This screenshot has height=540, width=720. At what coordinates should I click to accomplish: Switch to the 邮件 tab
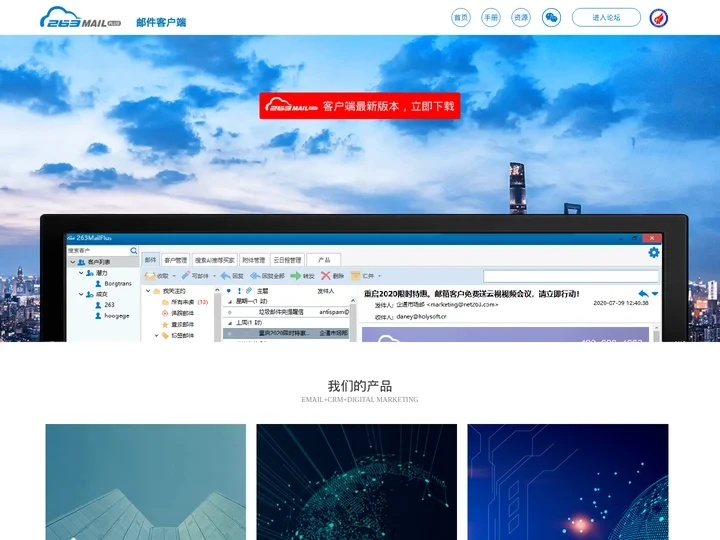[151, 259]
